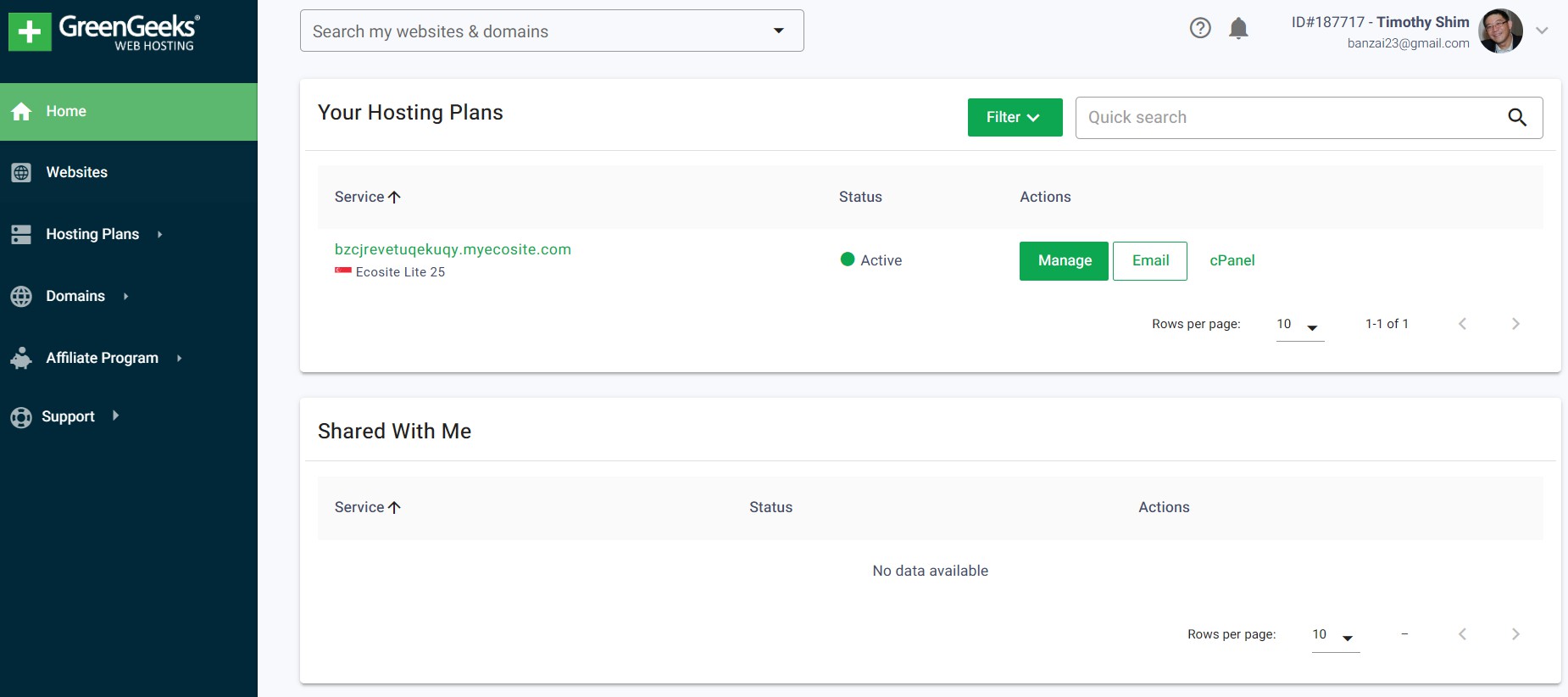1568x697 pixels.
Task: Expand Hosting Plans submenu arrow
Action: pos(159,235)
